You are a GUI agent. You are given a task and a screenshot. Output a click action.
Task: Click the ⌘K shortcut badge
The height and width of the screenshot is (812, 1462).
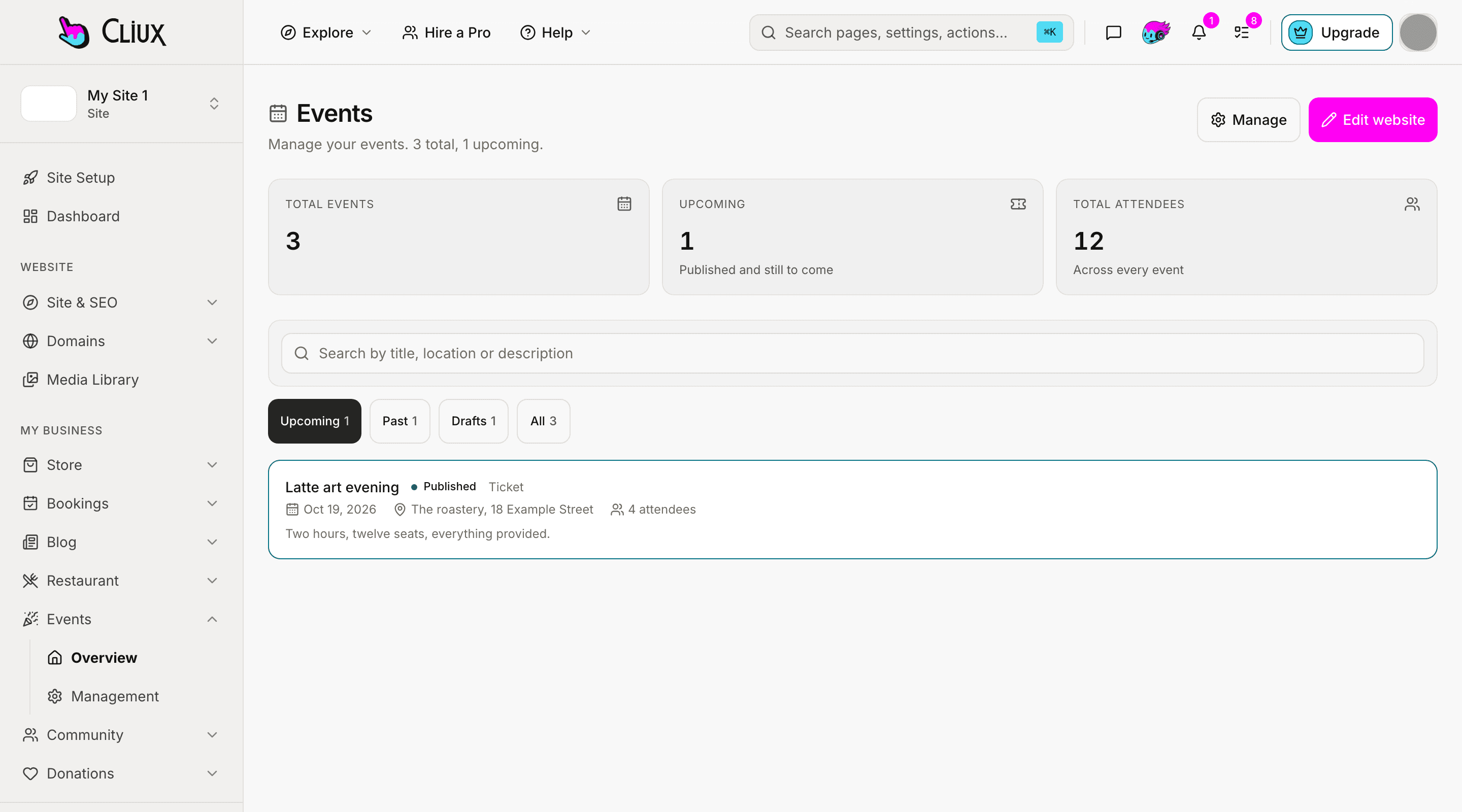click(x=1049, y=32)
